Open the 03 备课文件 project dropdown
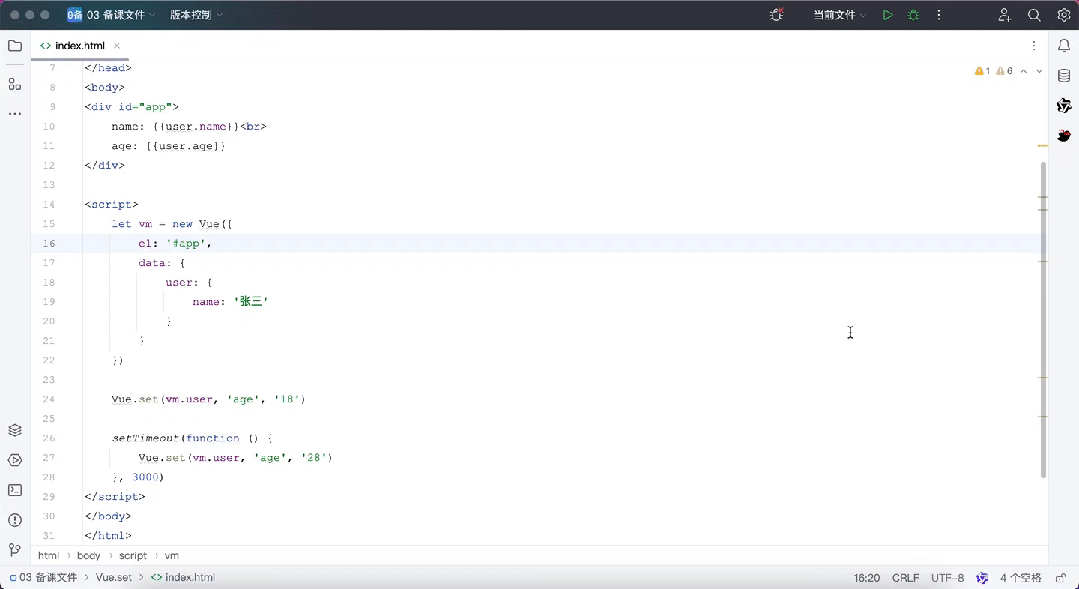The image size is (1079, 589). click(x=111, y=14)
